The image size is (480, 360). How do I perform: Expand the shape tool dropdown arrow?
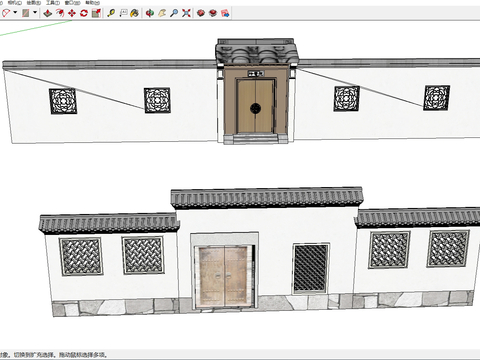tap(35, 13)
